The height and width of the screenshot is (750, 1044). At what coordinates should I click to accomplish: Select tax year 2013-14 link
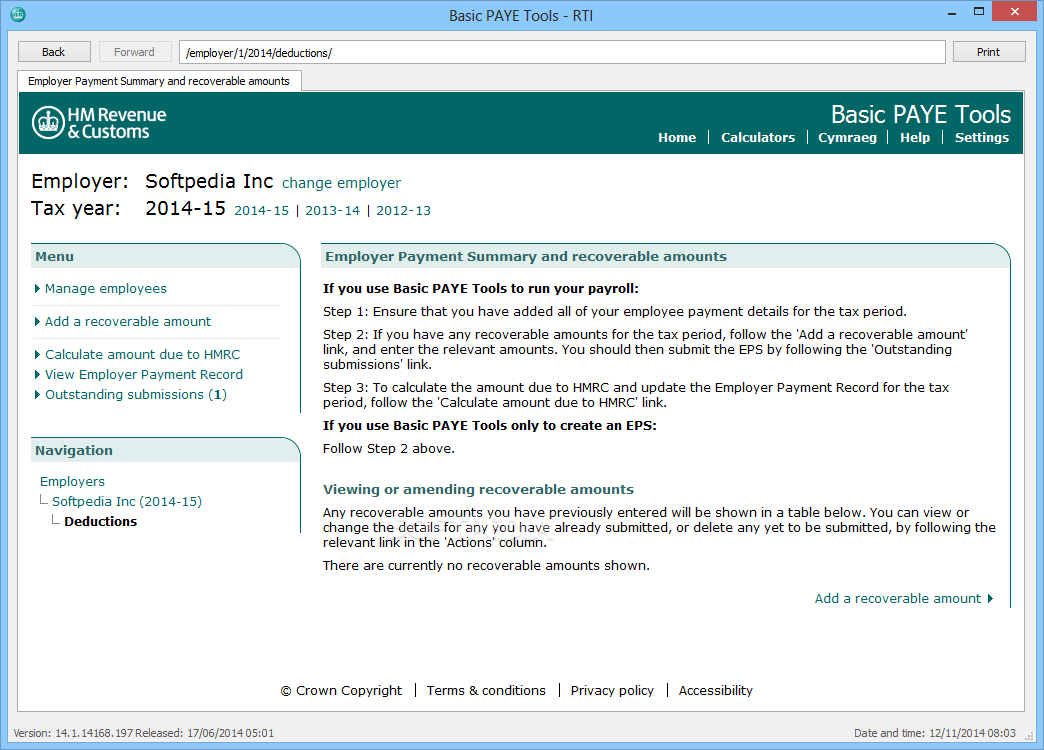coord(332,210)
